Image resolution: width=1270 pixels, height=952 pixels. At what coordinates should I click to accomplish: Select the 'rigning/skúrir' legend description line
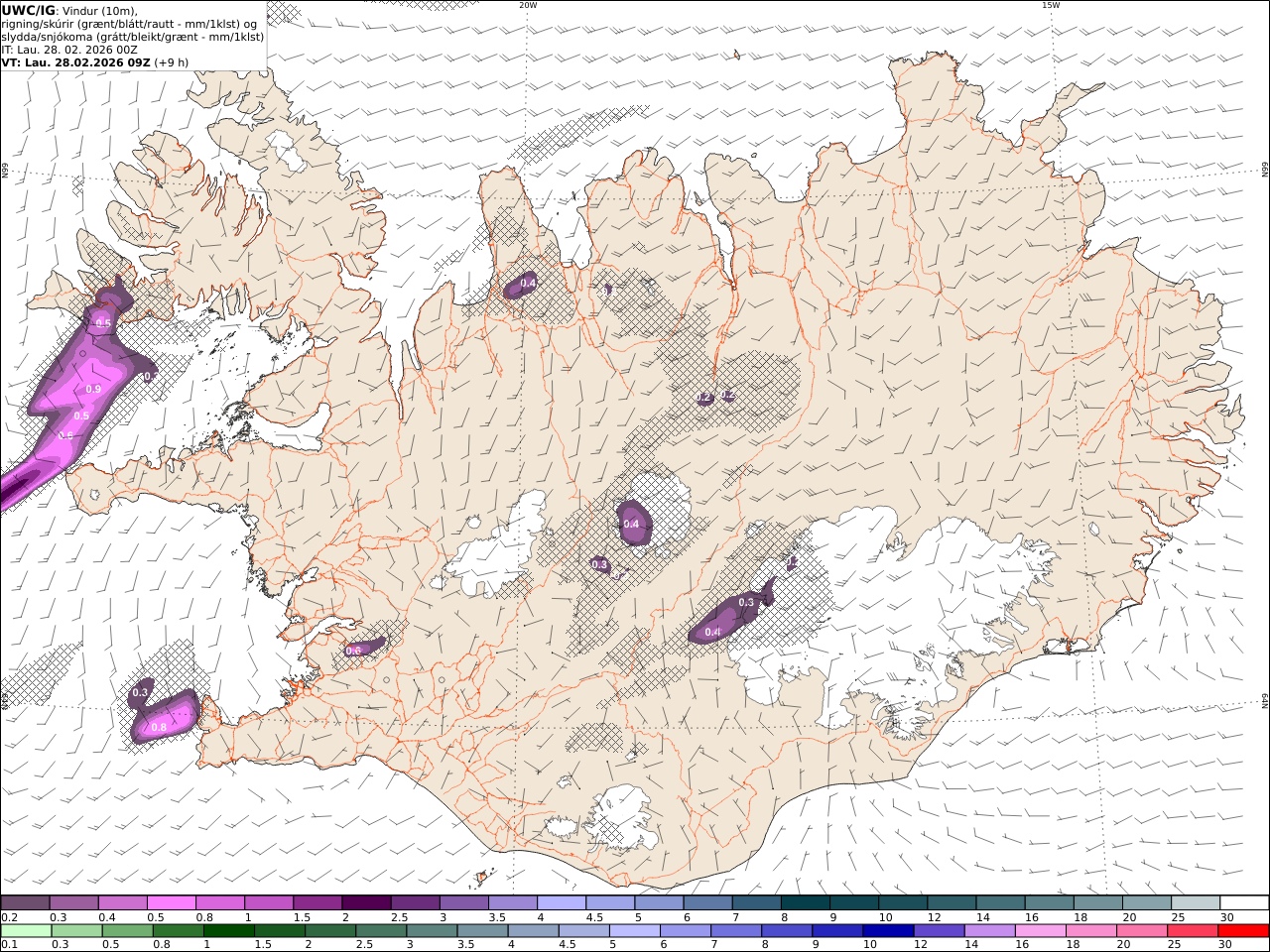tap(129, 24)
